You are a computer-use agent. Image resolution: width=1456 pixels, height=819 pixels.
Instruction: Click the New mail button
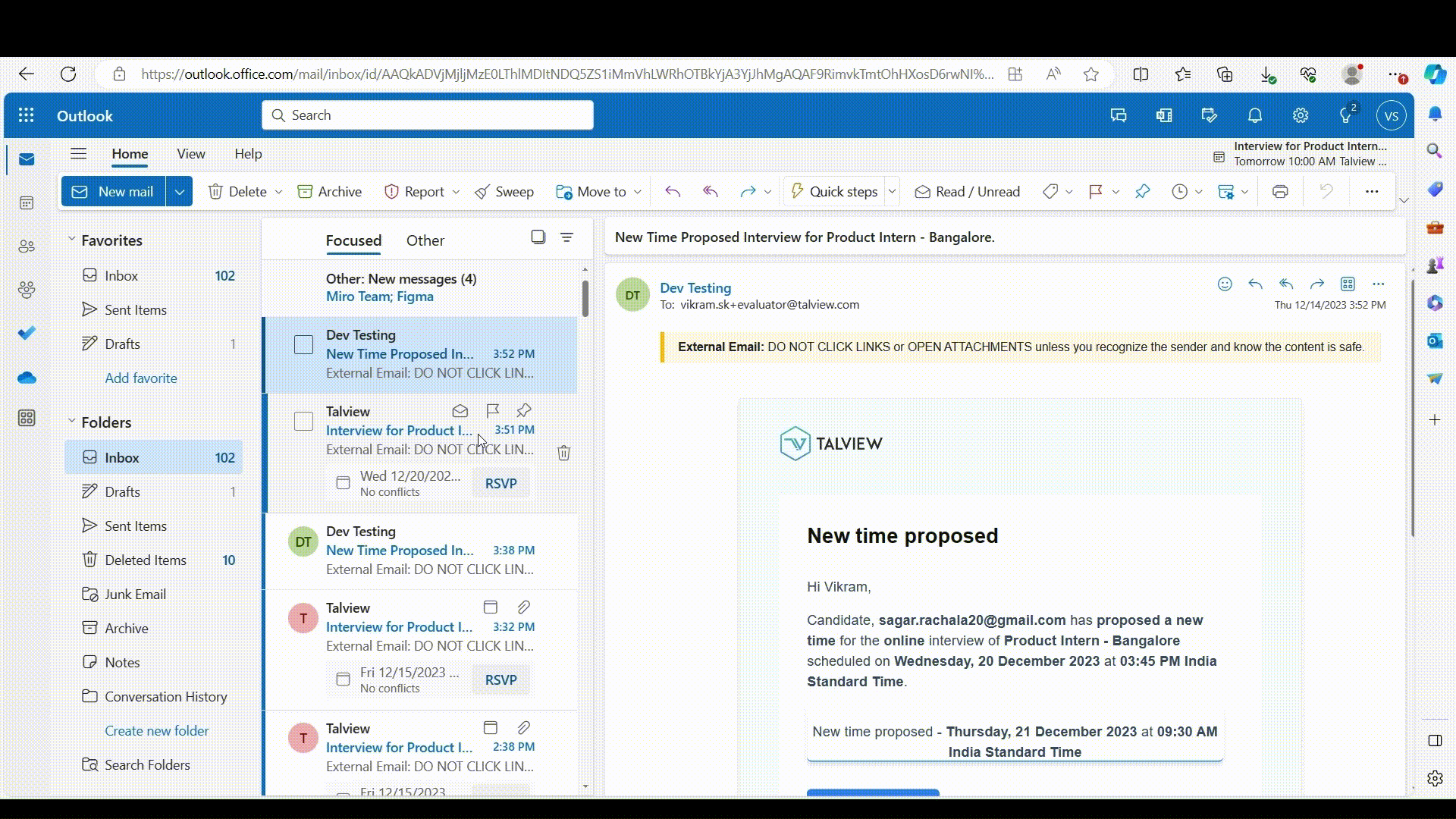coord(114,192)
